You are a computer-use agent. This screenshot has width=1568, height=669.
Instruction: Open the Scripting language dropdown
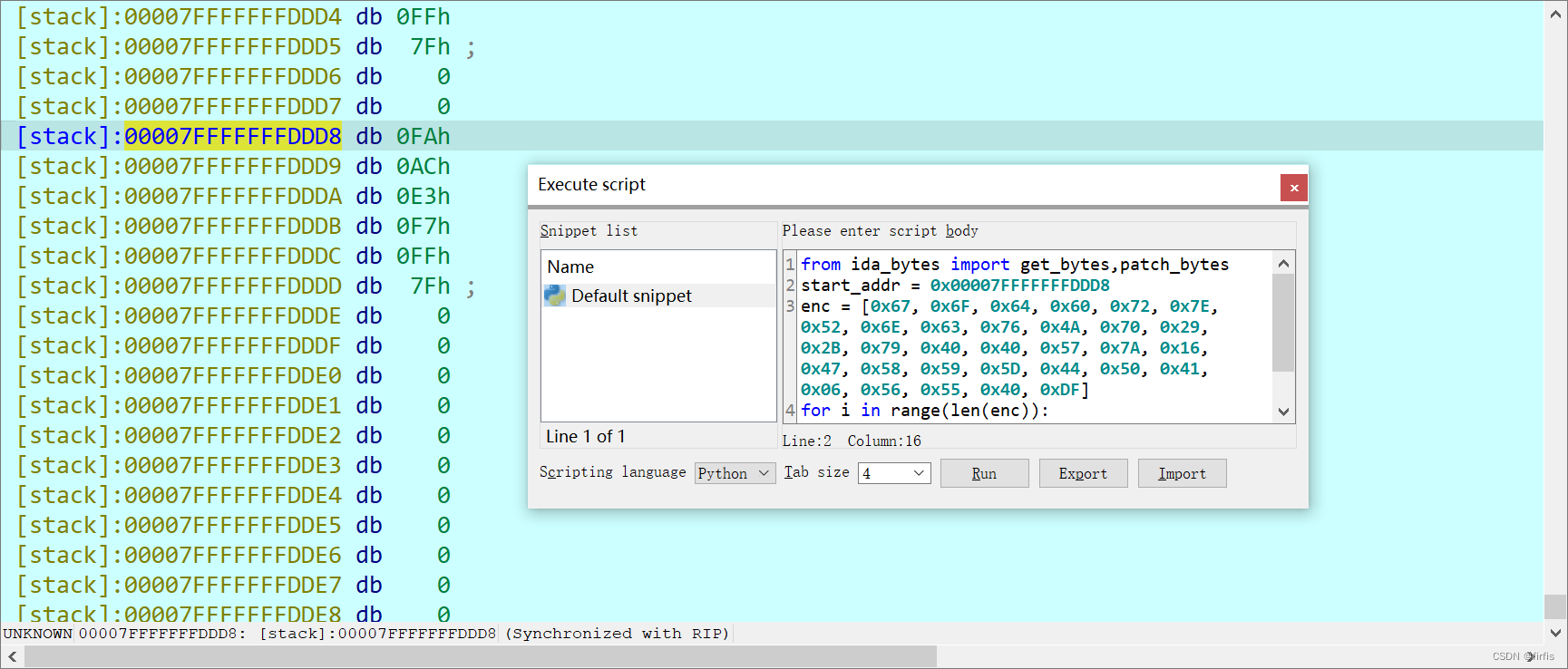point(735,473)
